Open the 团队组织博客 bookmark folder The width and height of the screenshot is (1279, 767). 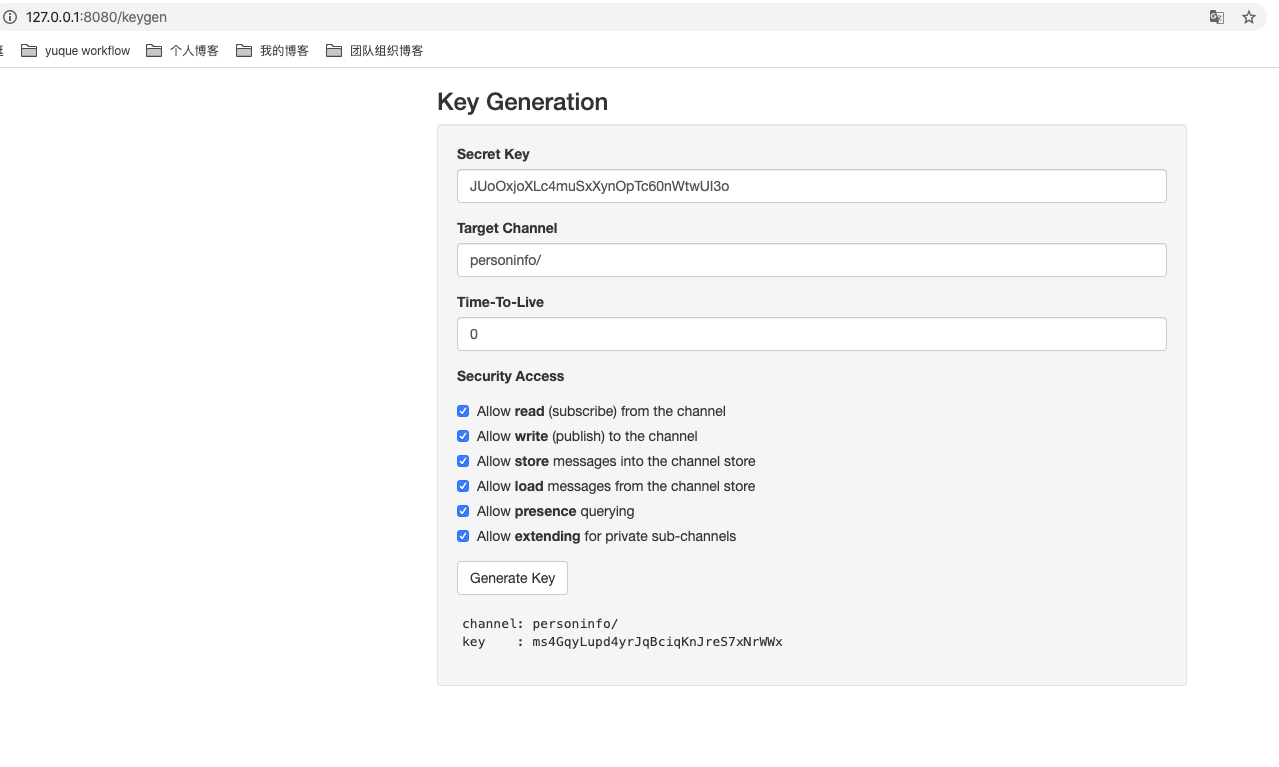tap(375, 51)
